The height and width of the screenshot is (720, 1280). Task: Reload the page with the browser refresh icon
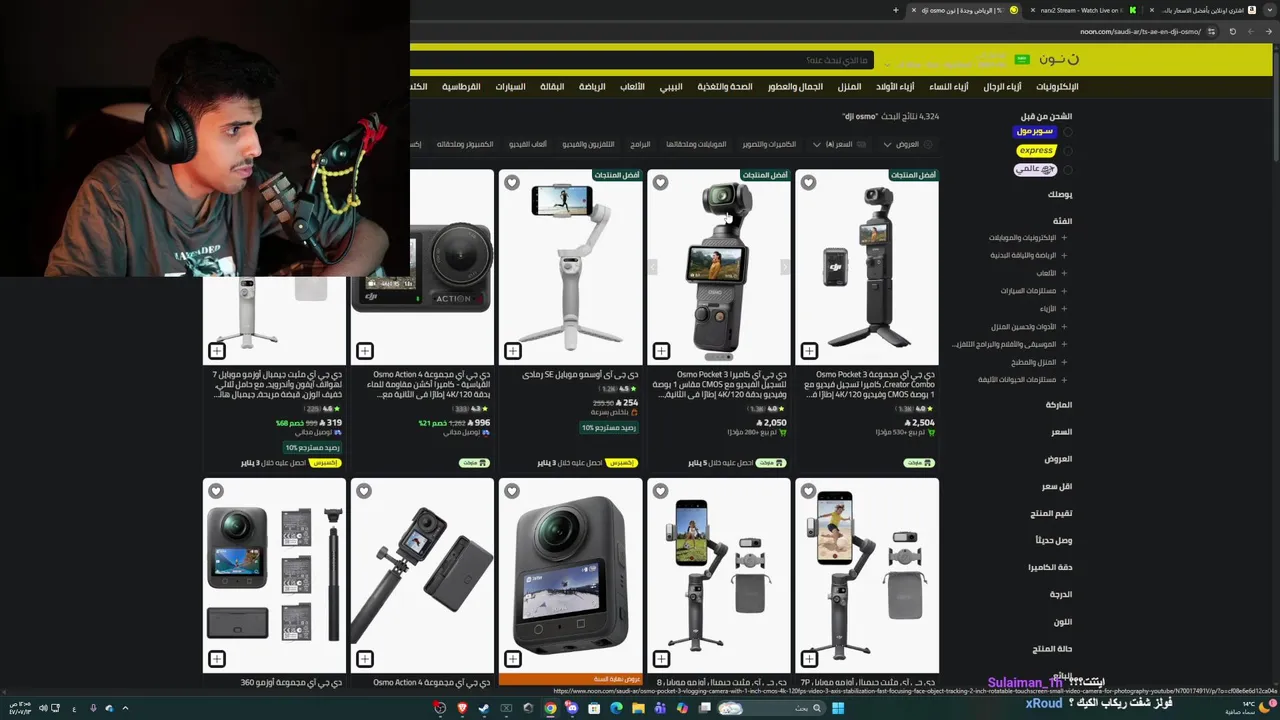tap(1233, 31)
